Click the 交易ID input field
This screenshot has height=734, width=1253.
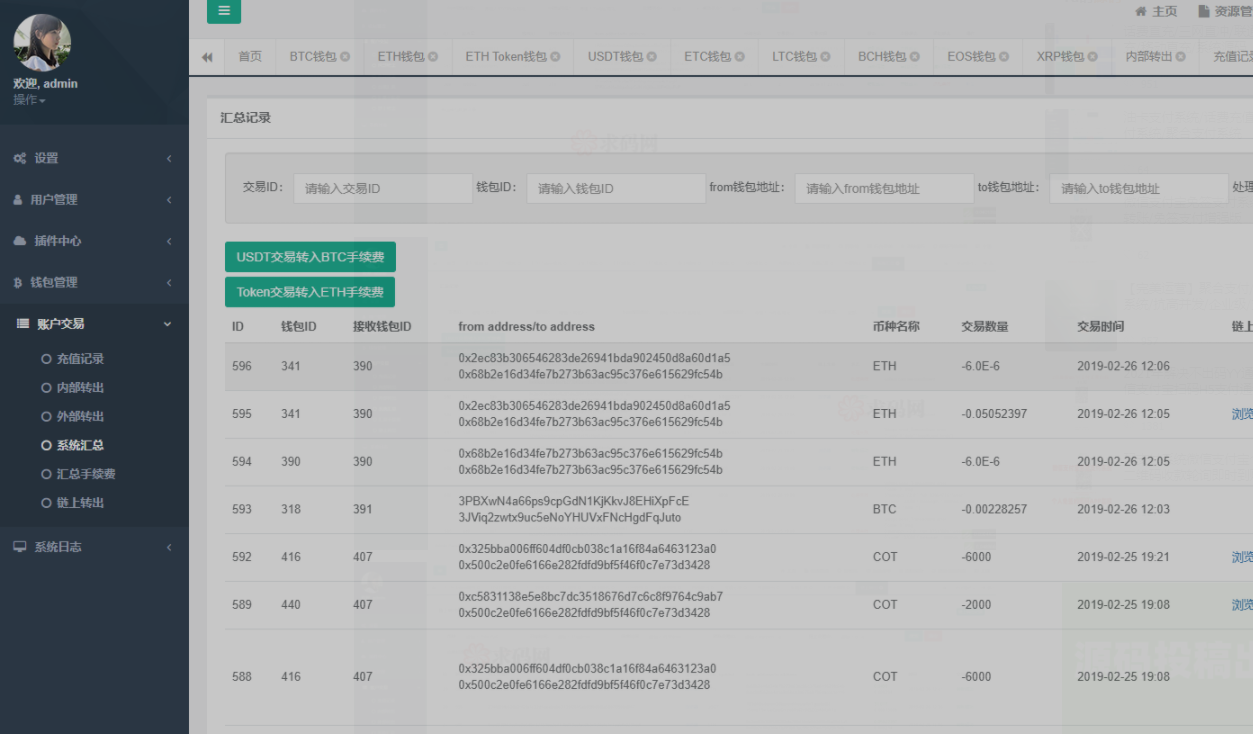pyautogui.click(x=382, y=188)
